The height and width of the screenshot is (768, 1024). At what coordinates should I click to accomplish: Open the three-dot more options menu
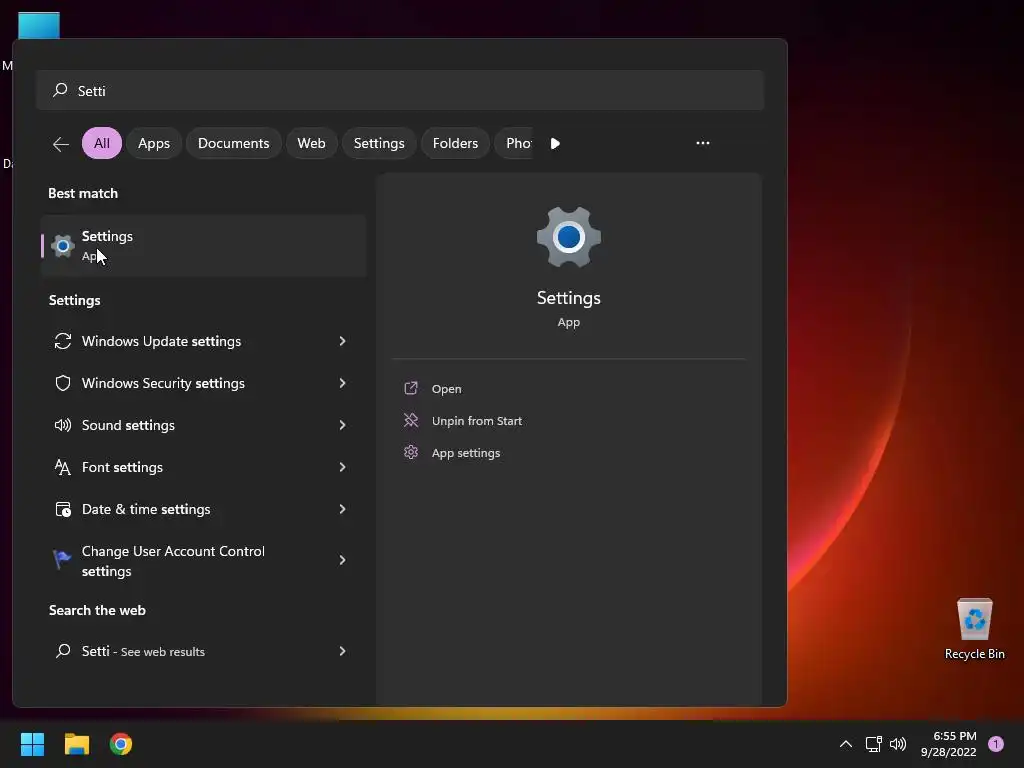(703, 143)
